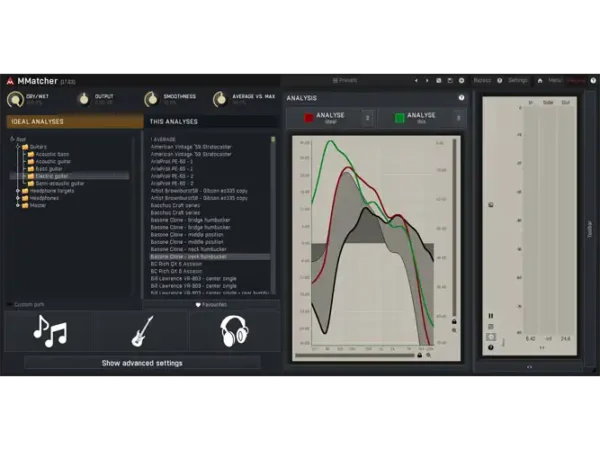
Task: Click graph horizontal axis lock icon
Action: 420,355
